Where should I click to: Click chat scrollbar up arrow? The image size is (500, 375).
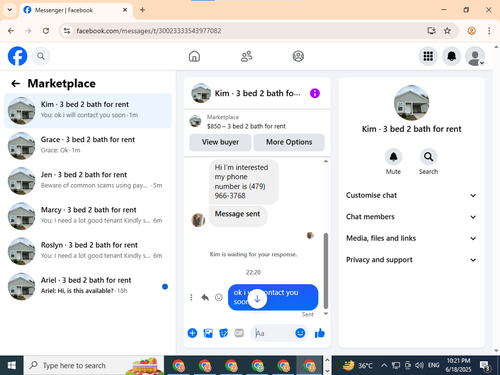pos(326,161)
